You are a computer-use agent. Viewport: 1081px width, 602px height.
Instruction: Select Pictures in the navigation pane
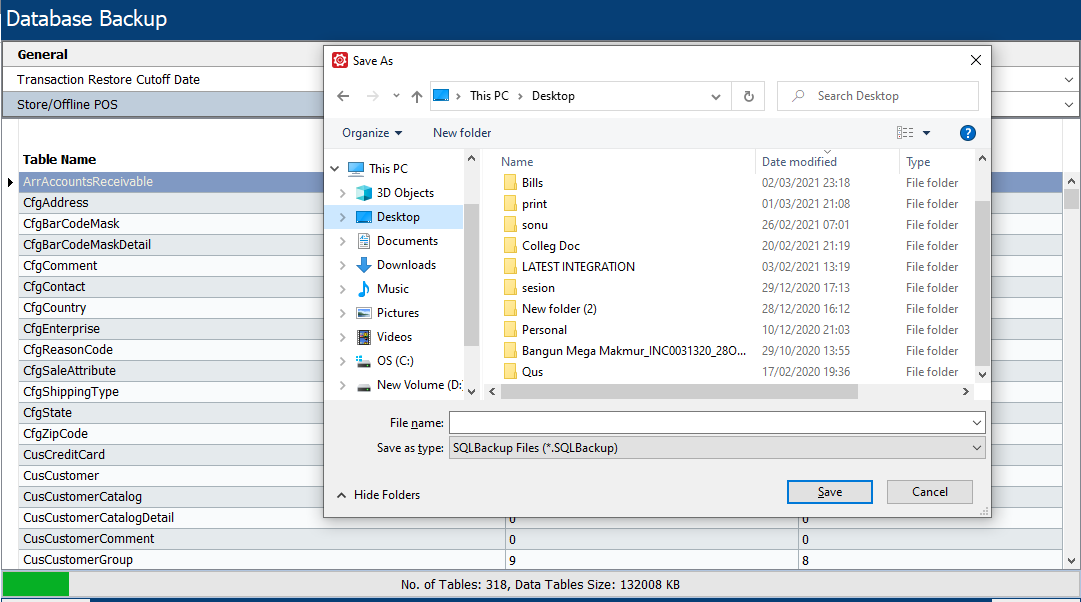point(398,313)
